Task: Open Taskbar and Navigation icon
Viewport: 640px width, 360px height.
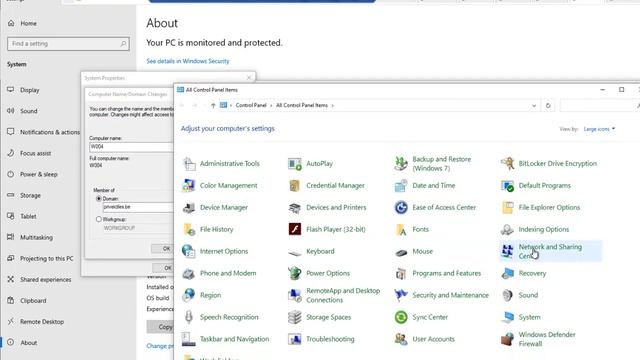Action: click(x=189, y=339)
